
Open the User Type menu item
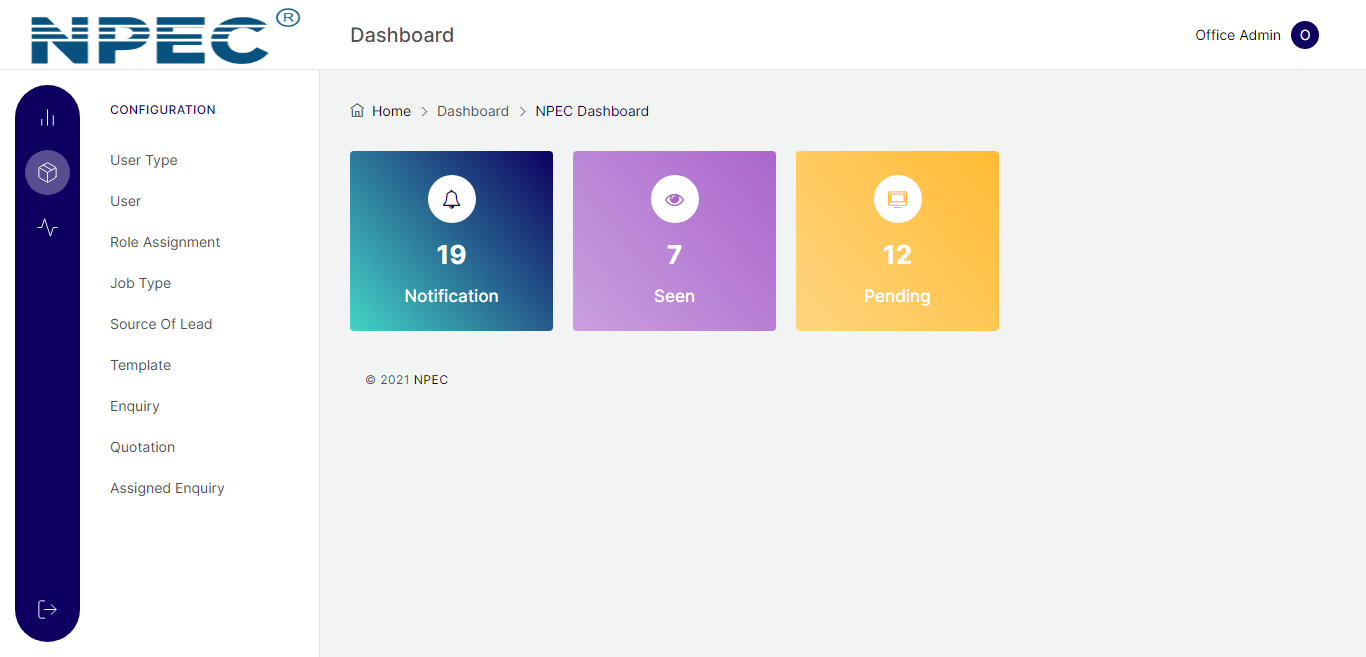point(144,160)
